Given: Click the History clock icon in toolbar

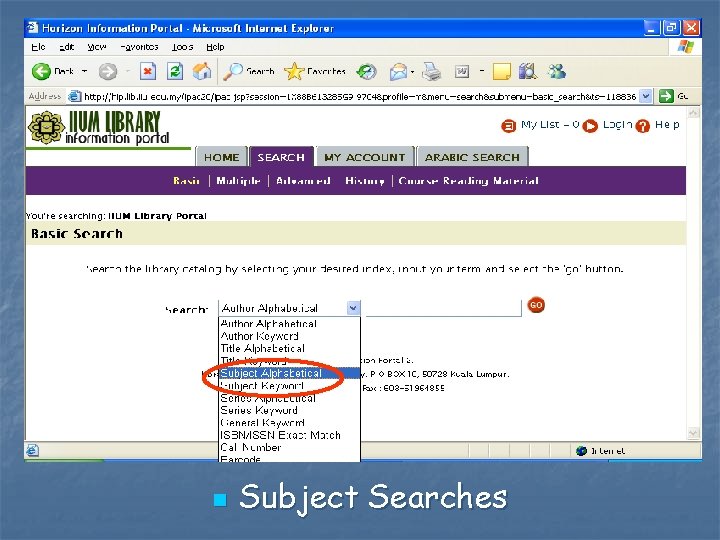Looking at the screenshot, I should (366, 71).
